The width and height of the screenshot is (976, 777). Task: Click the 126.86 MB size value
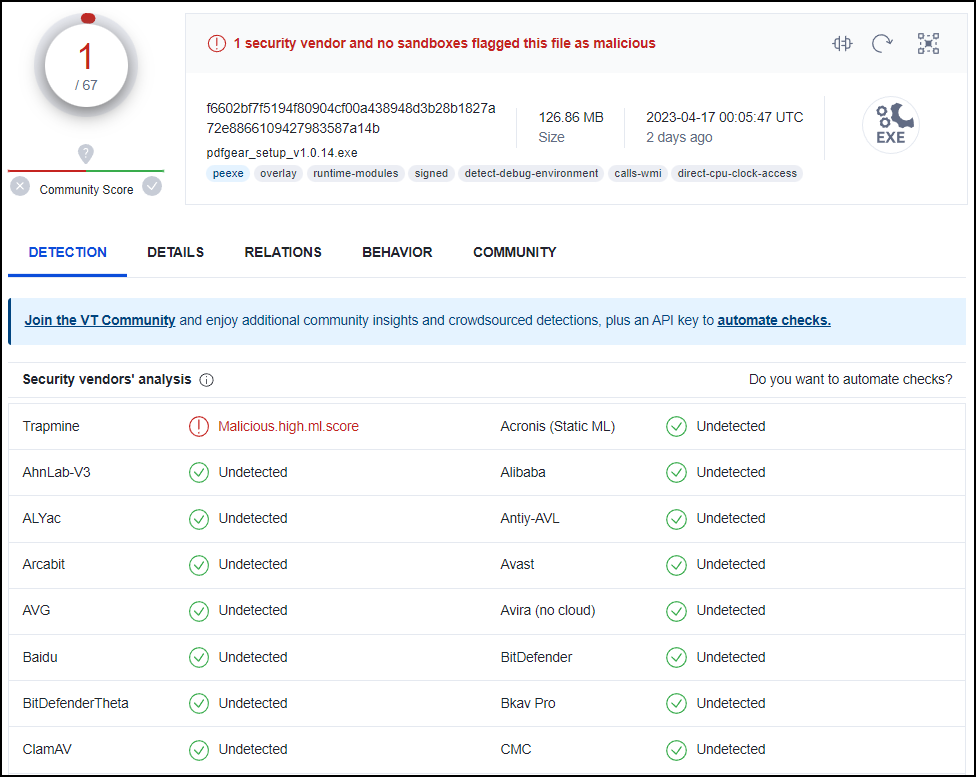click(x=571, y=117)
